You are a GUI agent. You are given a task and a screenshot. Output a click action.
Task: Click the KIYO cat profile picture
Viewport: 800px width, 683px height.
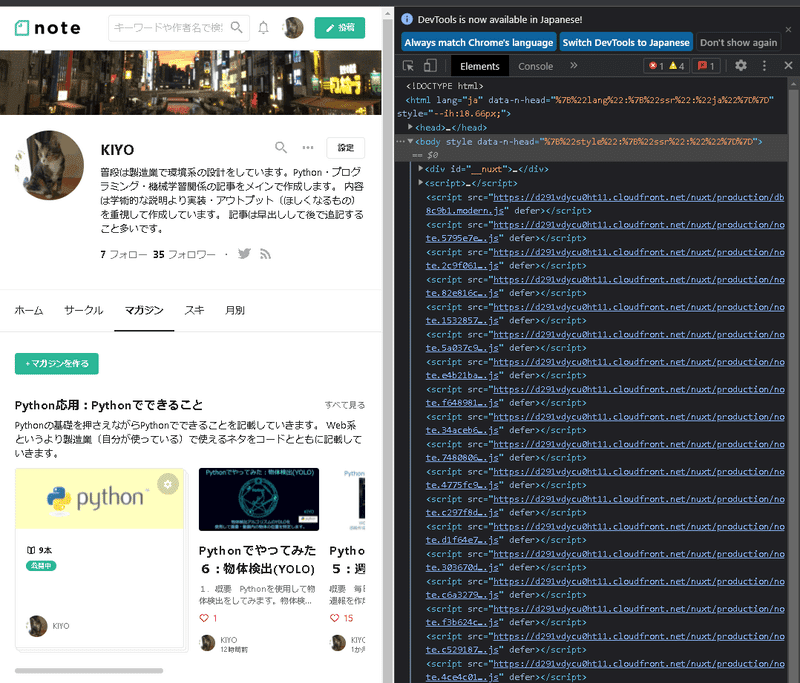[49, 165]
